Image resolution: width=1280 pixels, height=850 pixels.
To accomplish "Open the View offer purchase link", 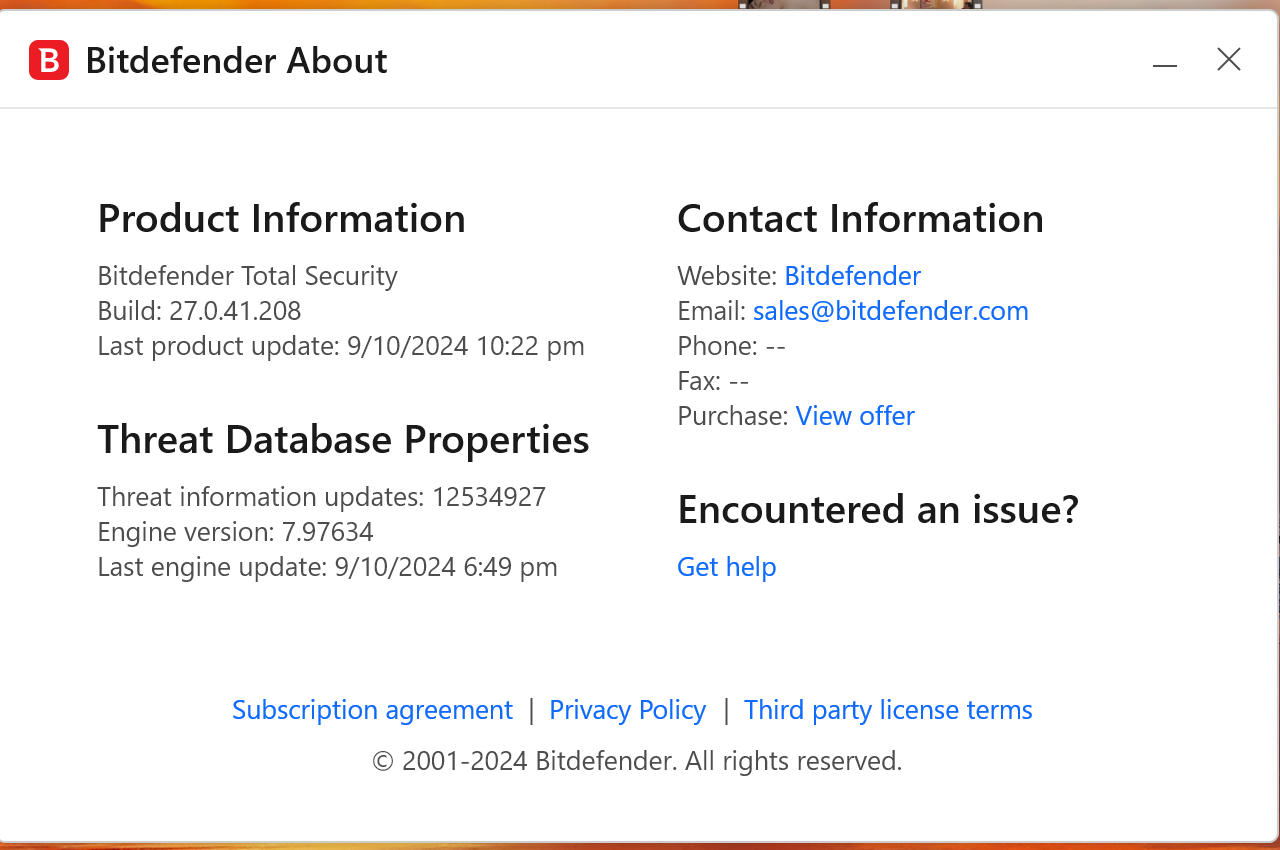I will (x=855, y=416).
